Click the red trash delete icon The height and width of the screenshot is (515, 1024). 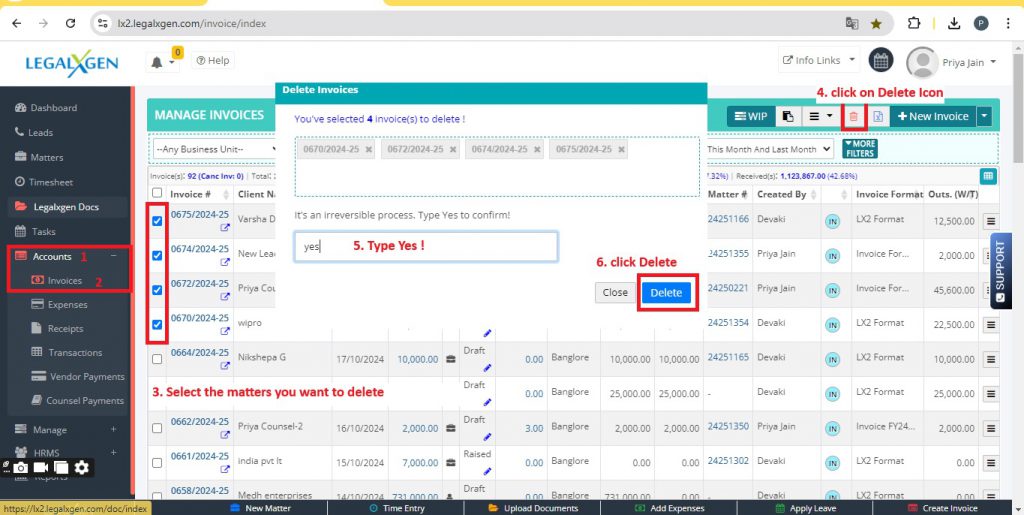(853, 116)
